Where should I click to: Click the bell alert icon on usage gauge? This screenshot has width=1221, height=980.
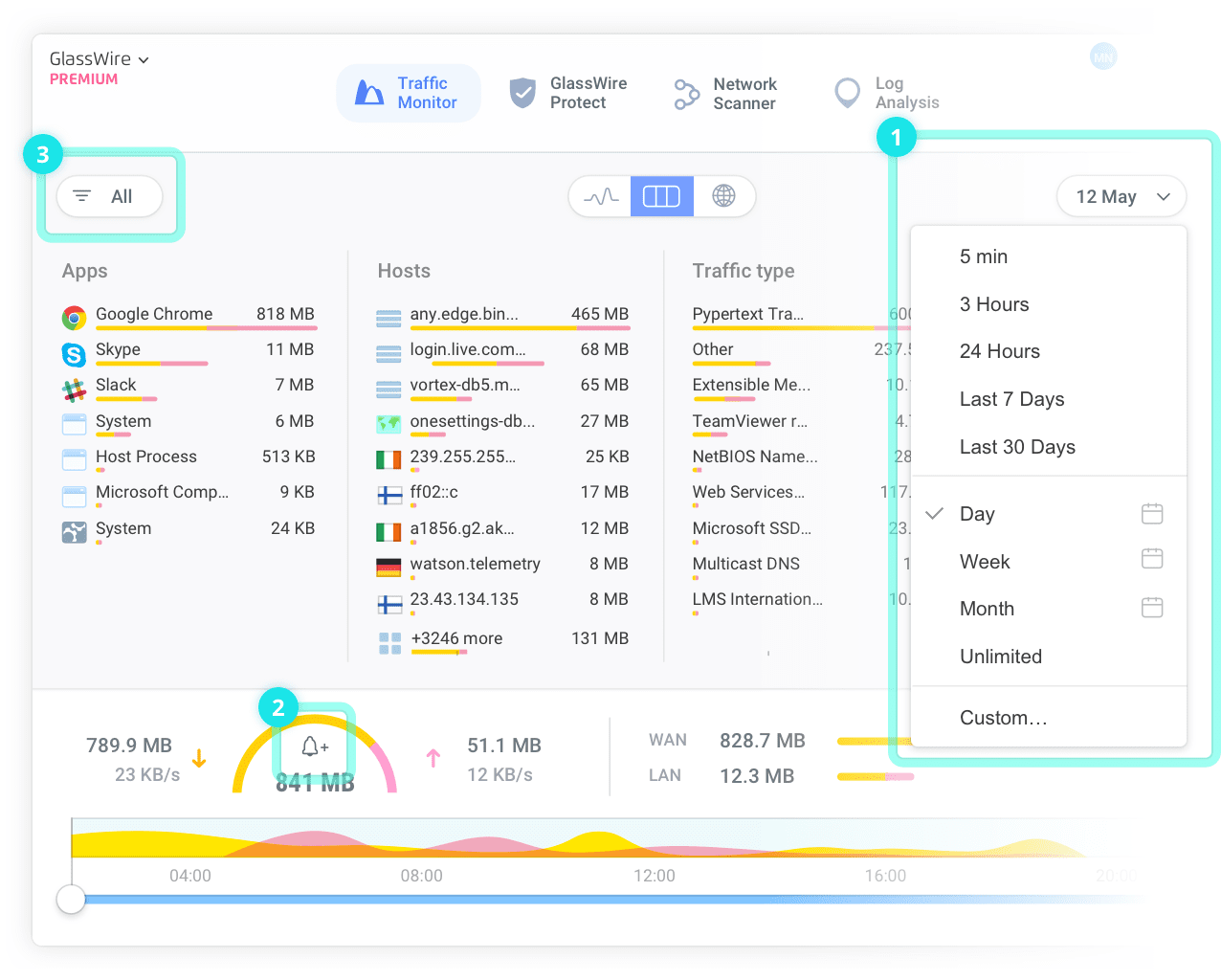[x=314, y=746]
